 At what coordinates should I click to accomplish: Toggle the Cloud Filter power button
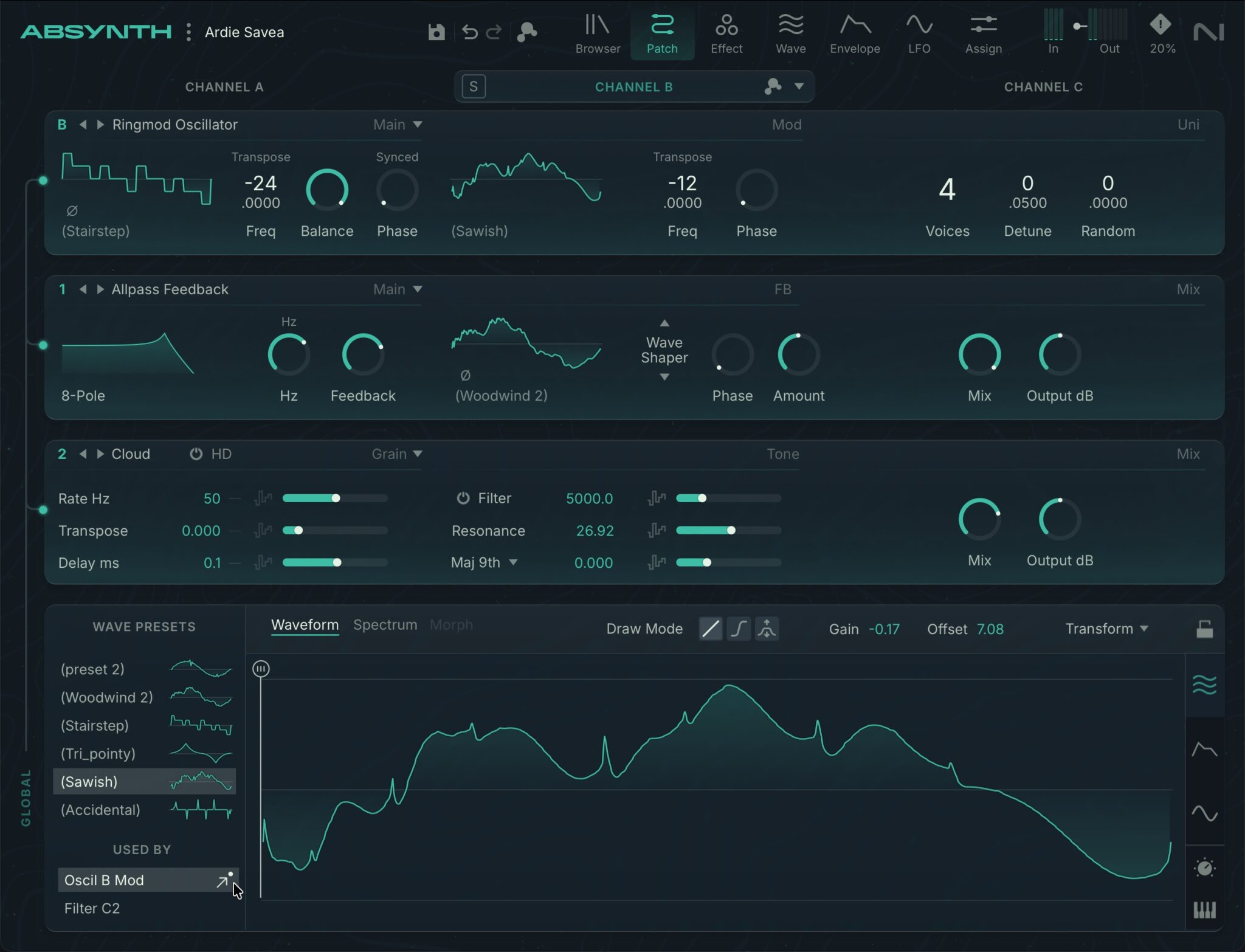463,498
